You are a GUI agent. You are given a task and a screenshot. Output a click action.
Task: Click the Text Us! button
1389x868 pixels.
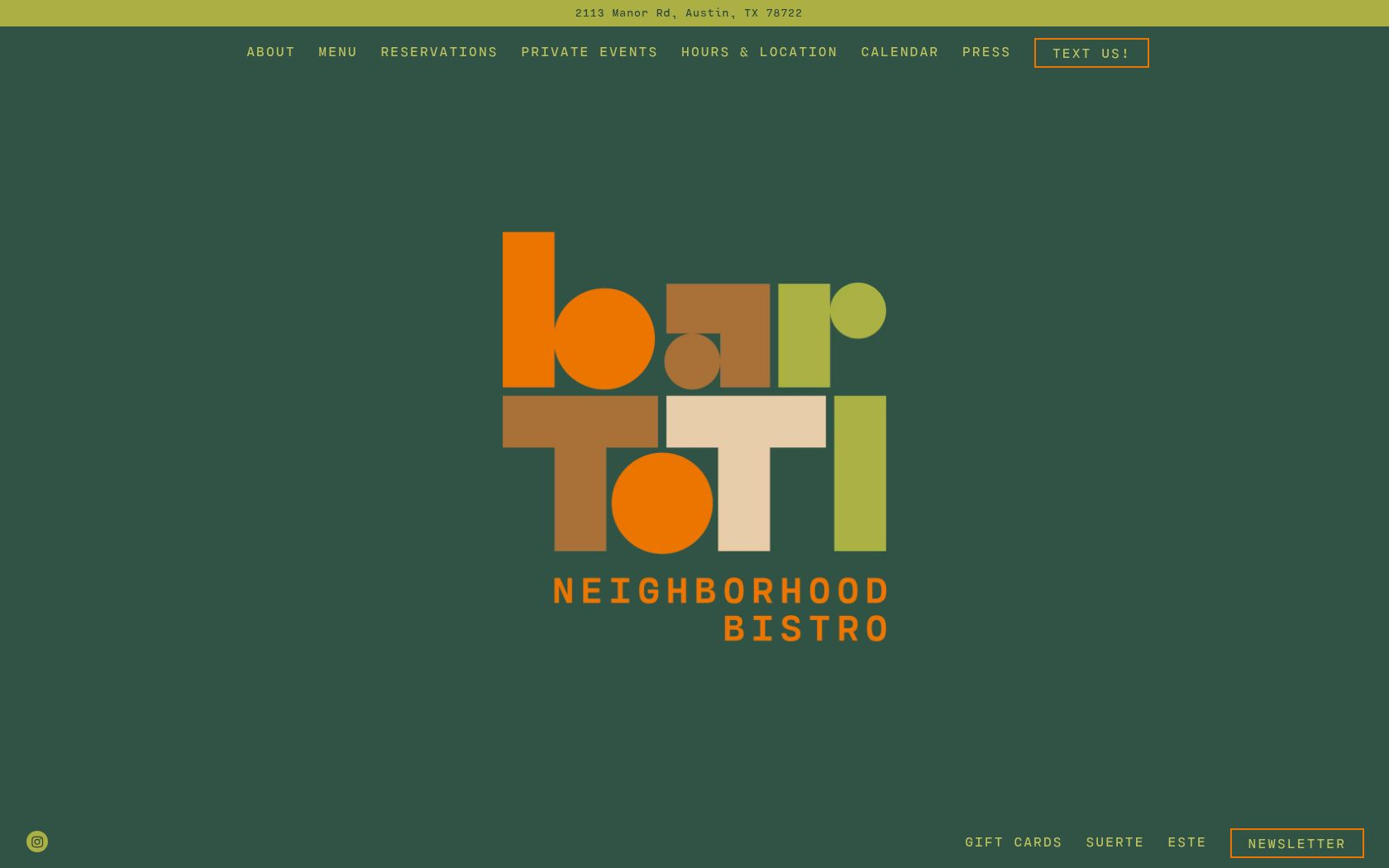(x=1091, y=53)
